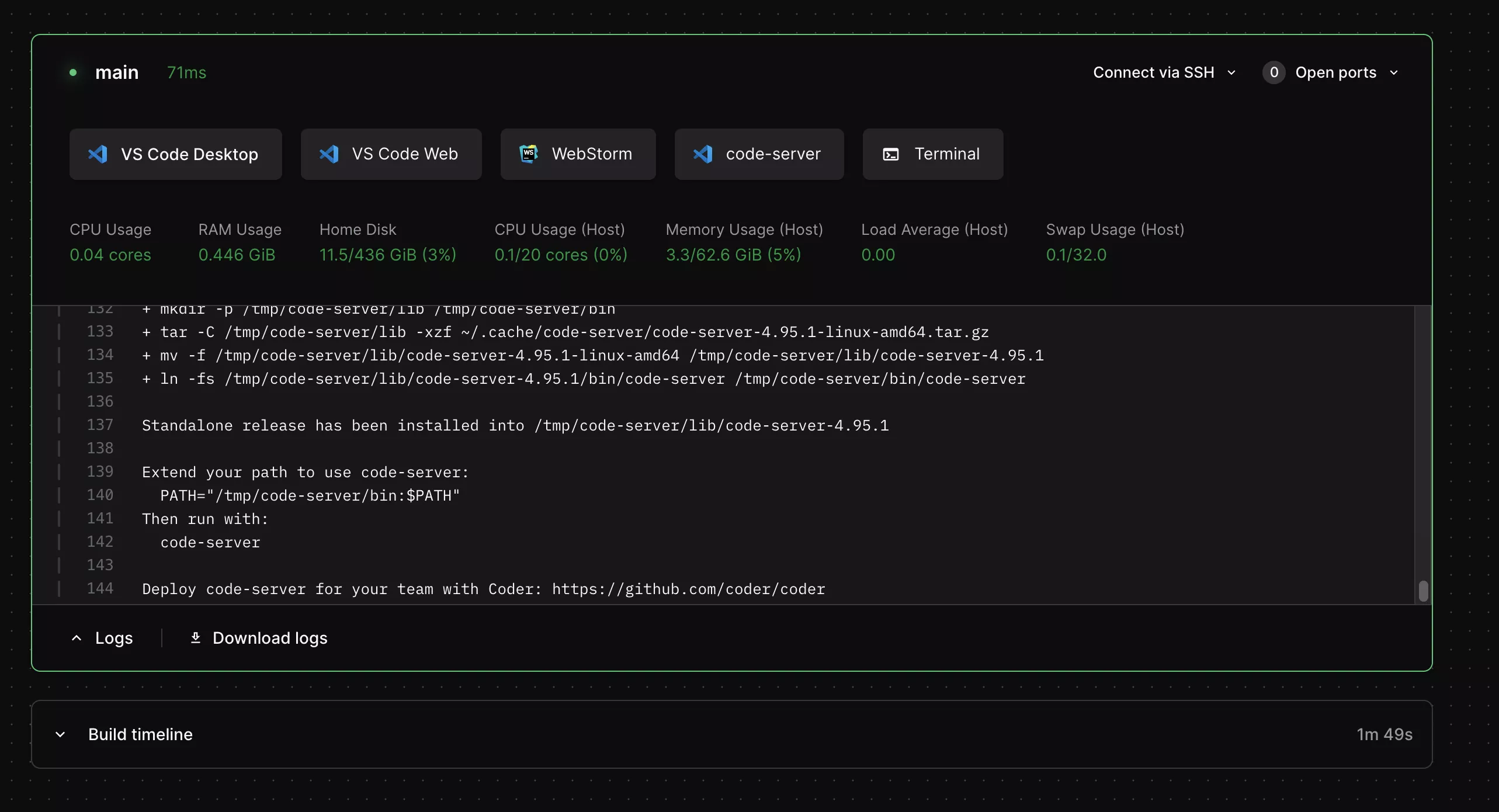
Task: Click the VS Code Desktop logo icon
Action: 98,154
